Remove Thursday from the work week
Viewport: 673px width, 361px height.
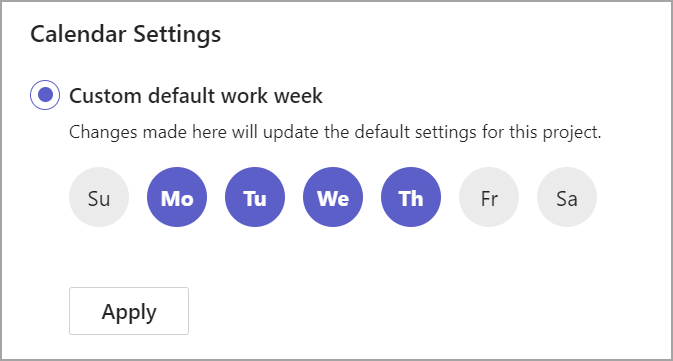[x=411, y=197]
